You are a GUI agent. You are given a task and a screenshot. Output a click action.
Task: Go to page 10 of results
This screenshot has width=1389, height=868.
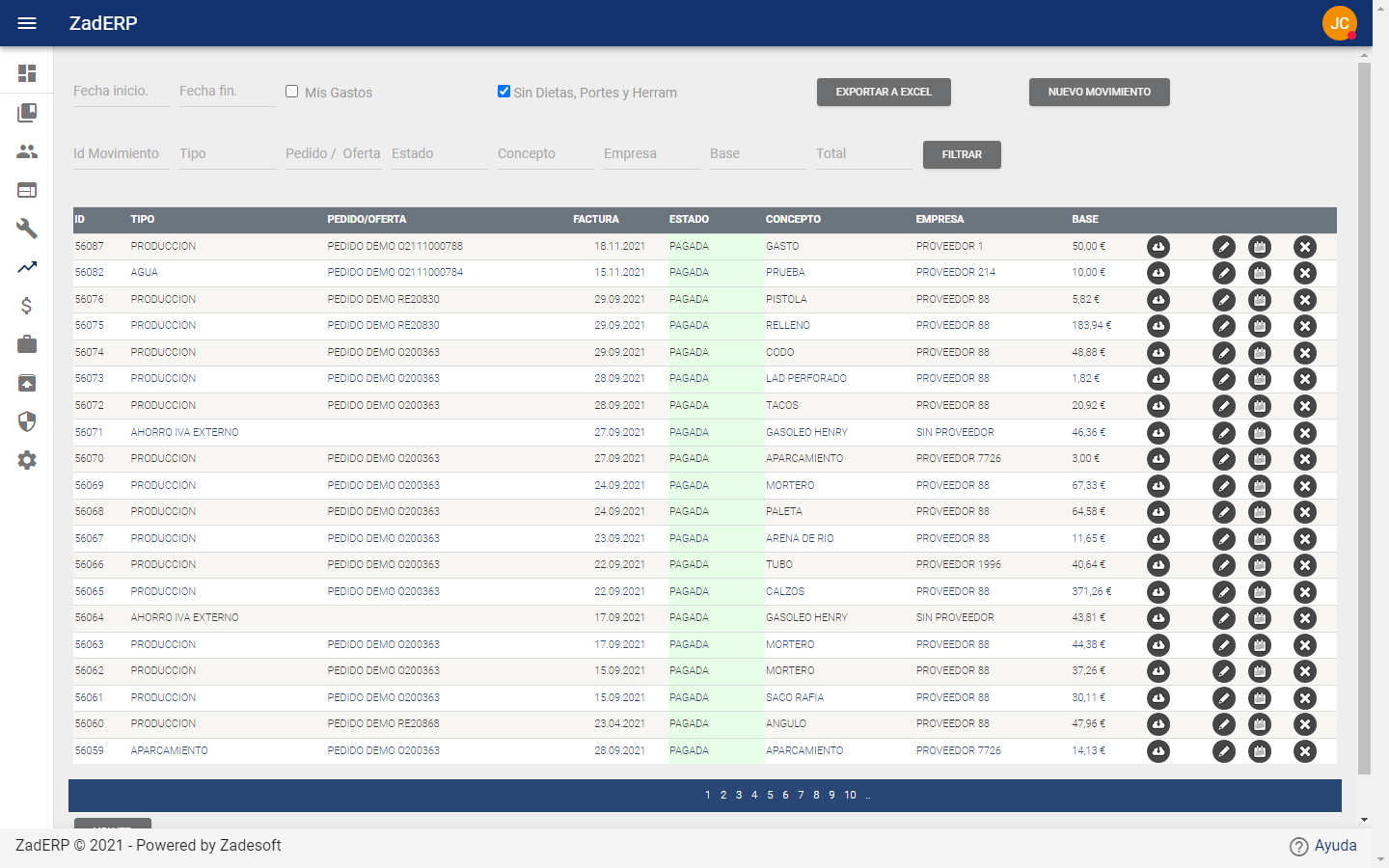coord(850,796)
